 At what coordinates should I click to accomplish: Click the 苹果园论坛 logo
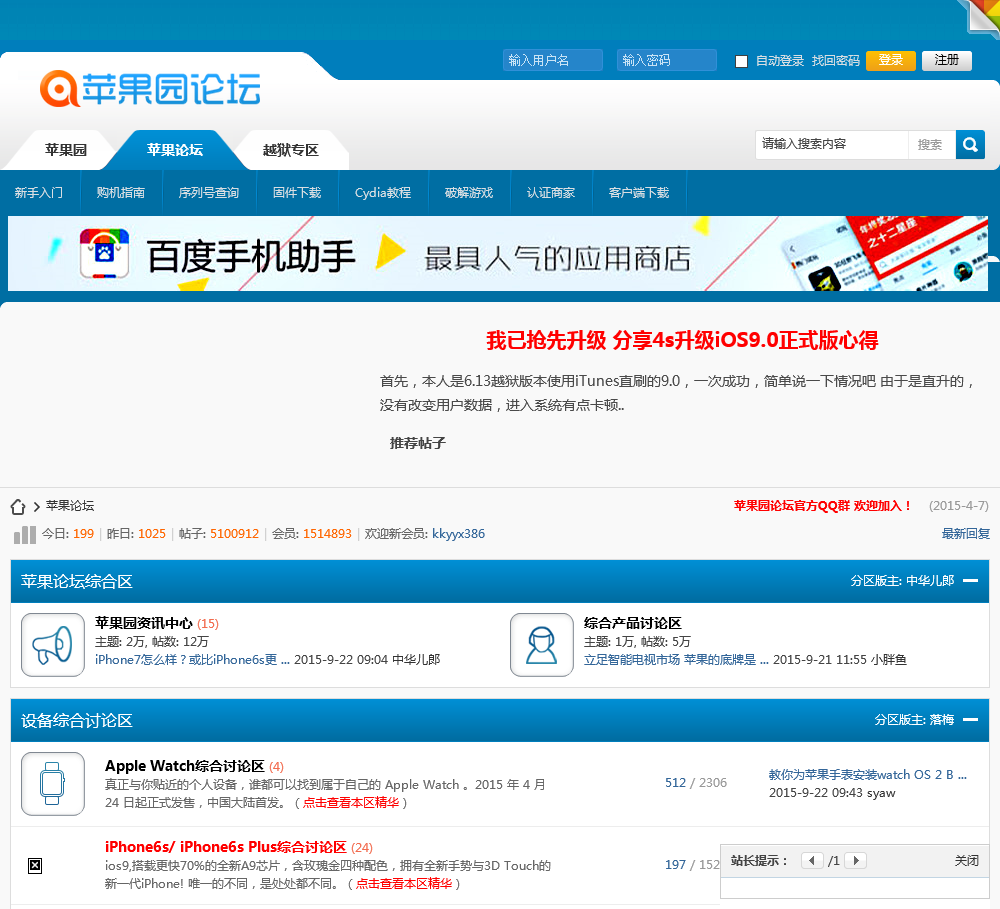point(151,89)
